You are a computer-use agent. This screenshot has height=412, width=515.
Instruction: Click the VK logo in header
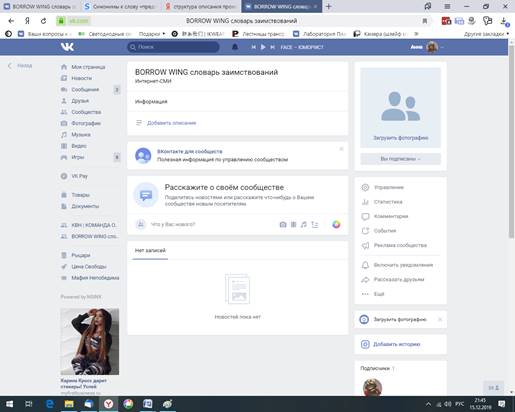[x=67, y=47]
